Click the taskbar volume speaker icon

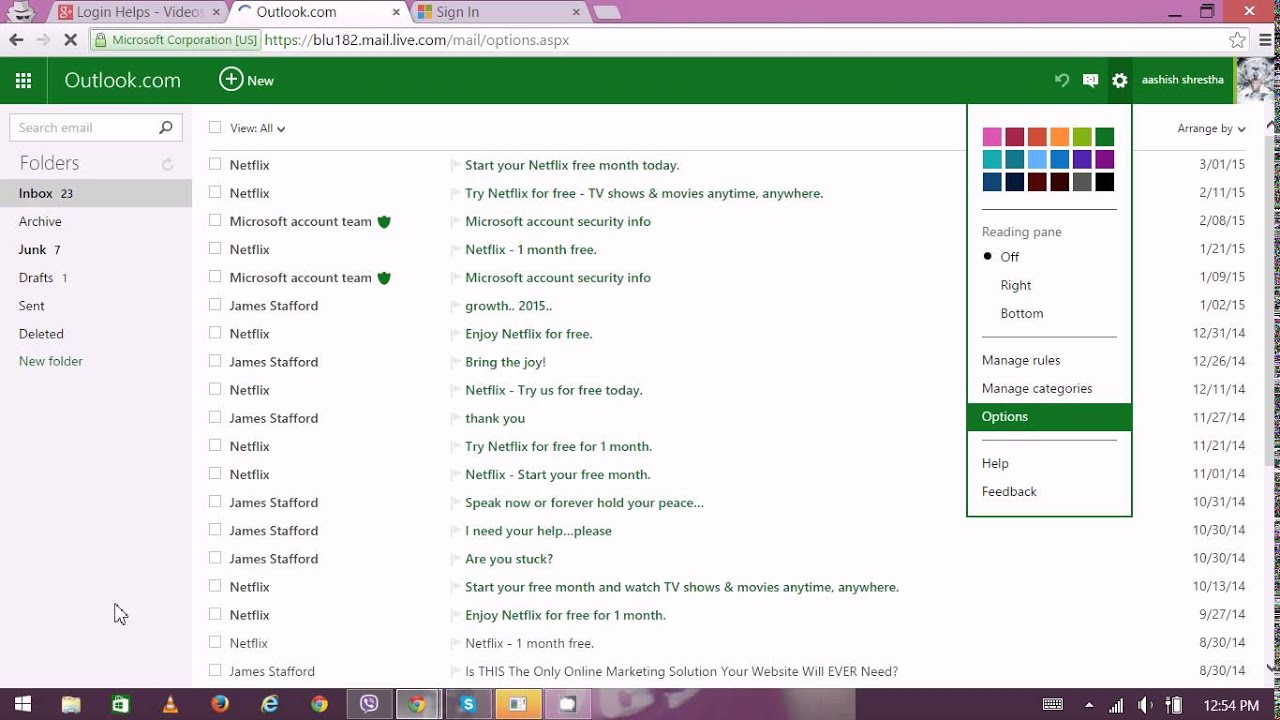(x=1146, y=705)
